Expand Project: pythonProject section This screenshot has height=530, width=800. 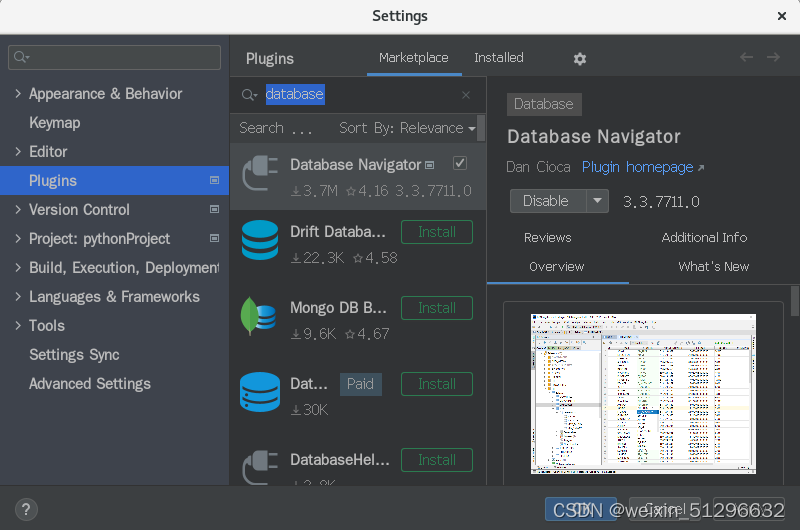[18, 238]
